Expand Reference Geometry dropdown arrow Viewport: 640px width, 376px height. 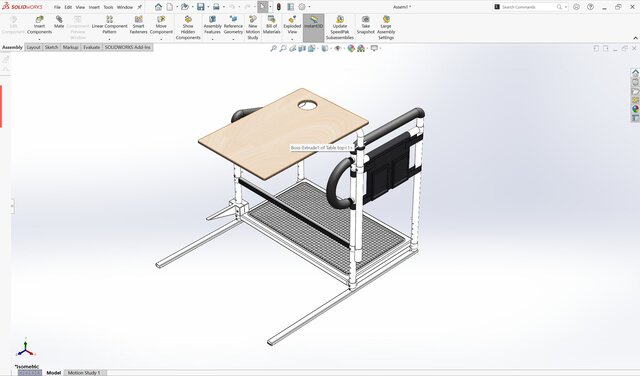click(x=233, y=39)
